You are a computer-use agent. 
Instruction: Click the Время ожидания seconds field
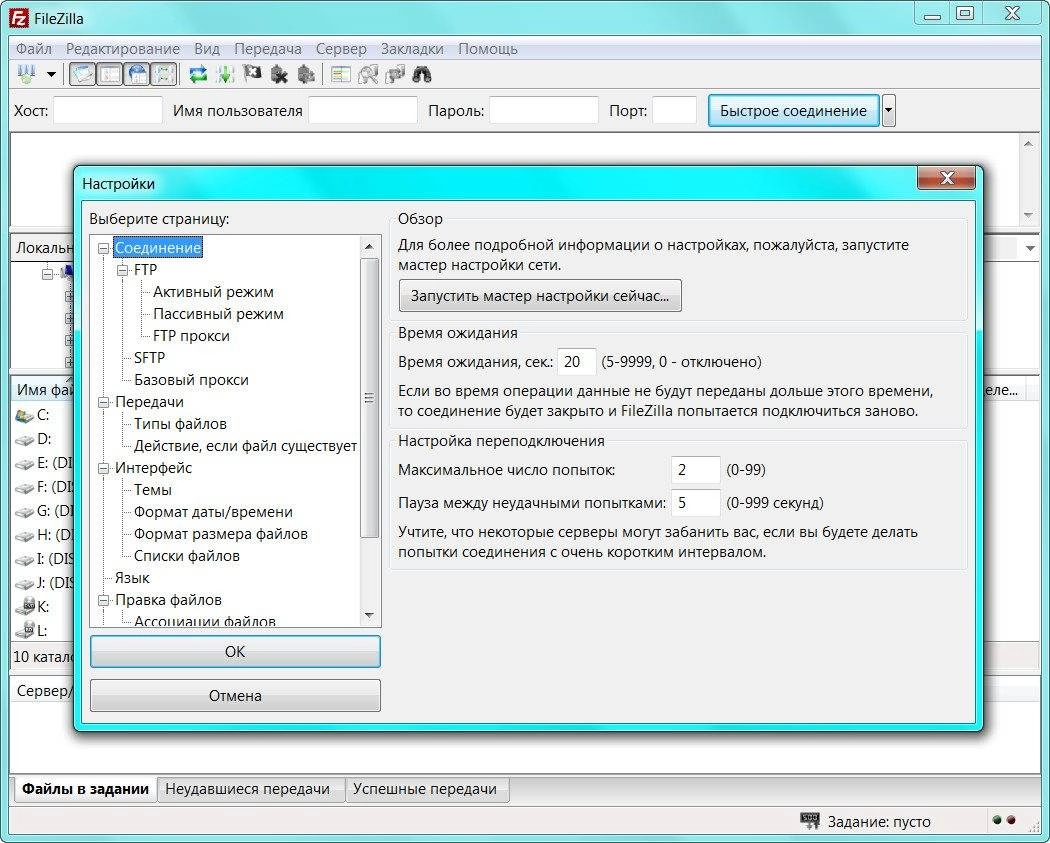577,362
